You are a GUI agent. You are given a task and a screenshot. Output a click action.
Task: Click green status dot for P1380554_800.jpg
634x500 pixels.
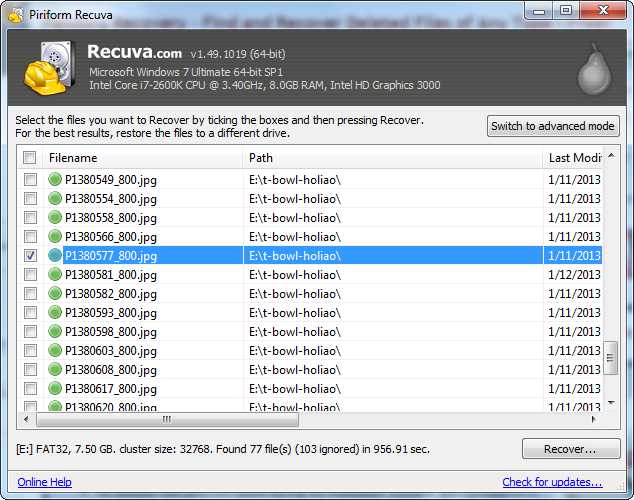point(55,198)
